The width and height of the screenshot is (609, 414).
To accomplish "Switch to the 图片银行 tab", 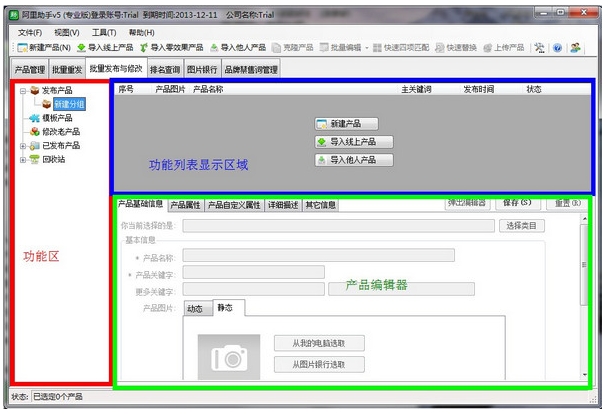I will 202,70.
